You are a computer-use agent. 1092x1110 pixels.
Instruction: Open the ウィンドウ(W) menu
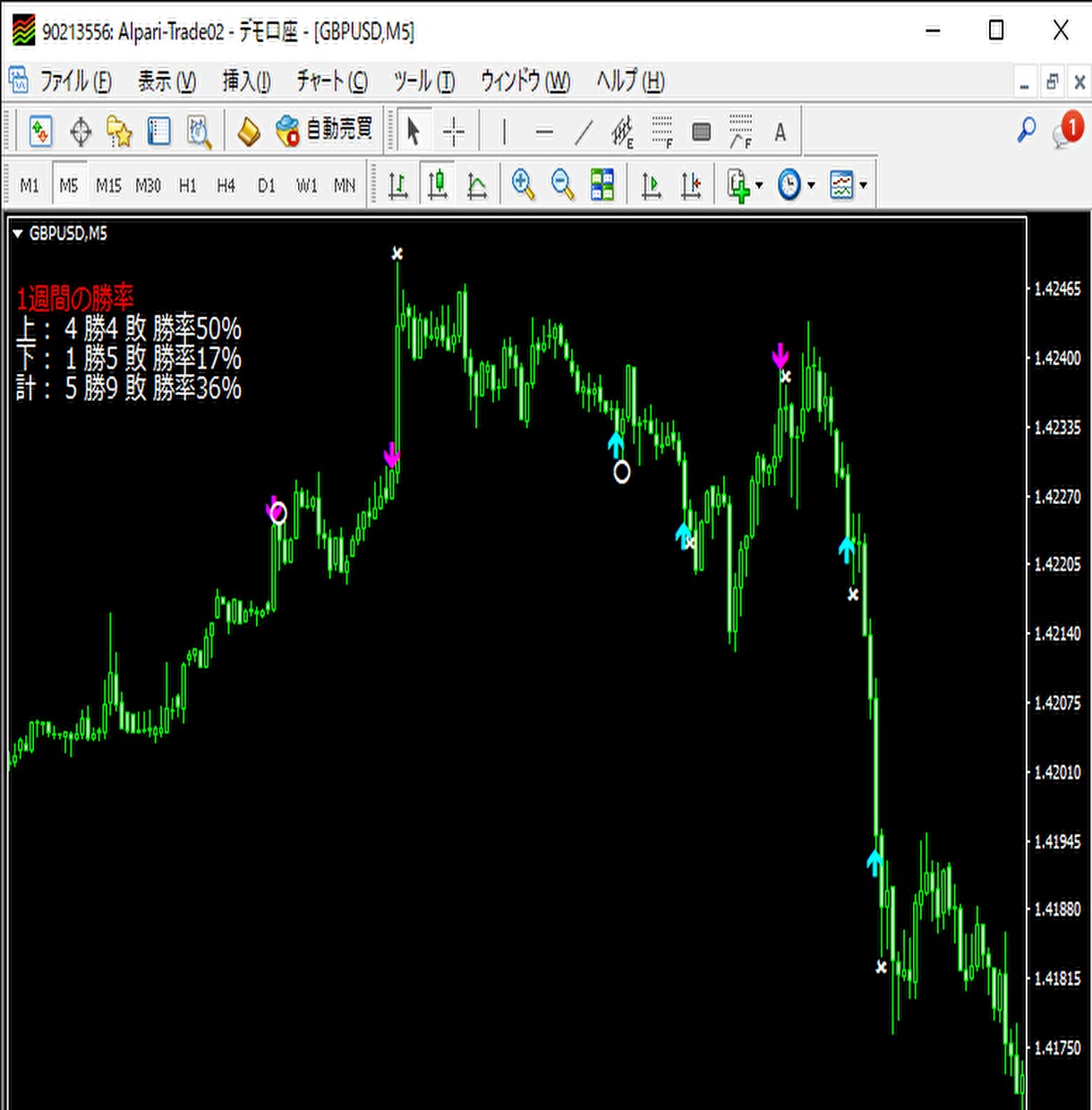point(525,81)
